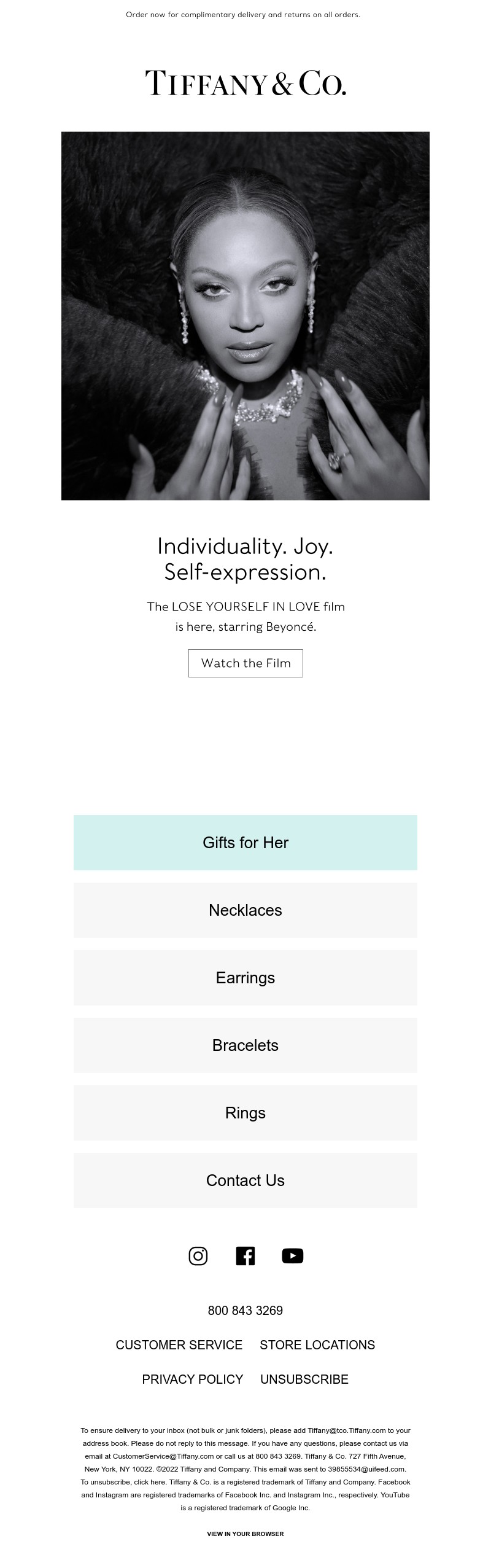Open the Instagram icon link

tap(198, 1256)
